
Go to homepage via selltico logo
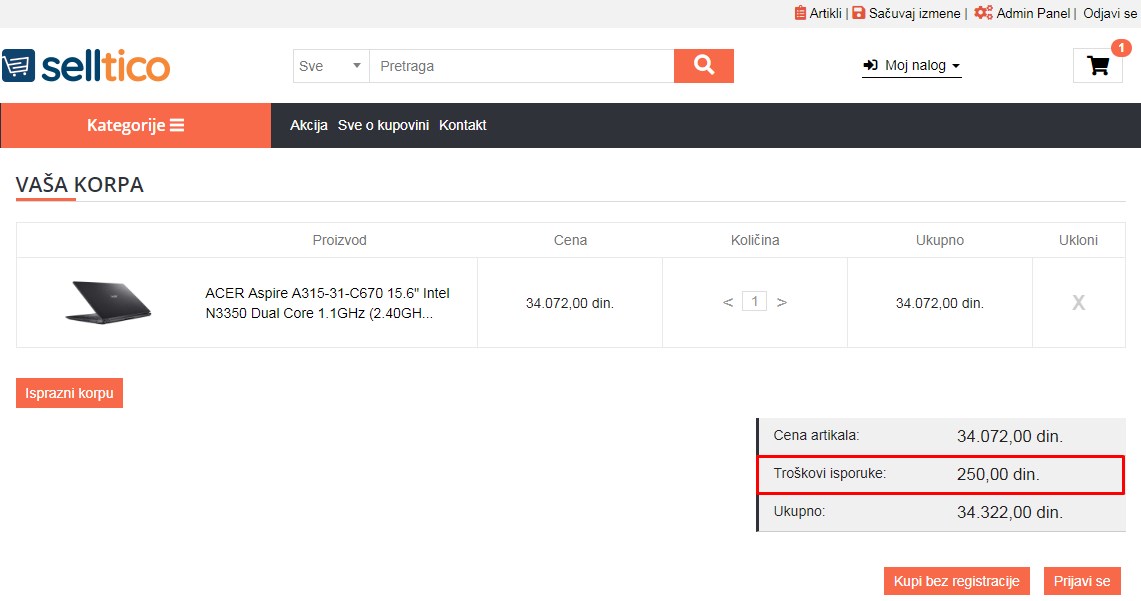(86, 65)
